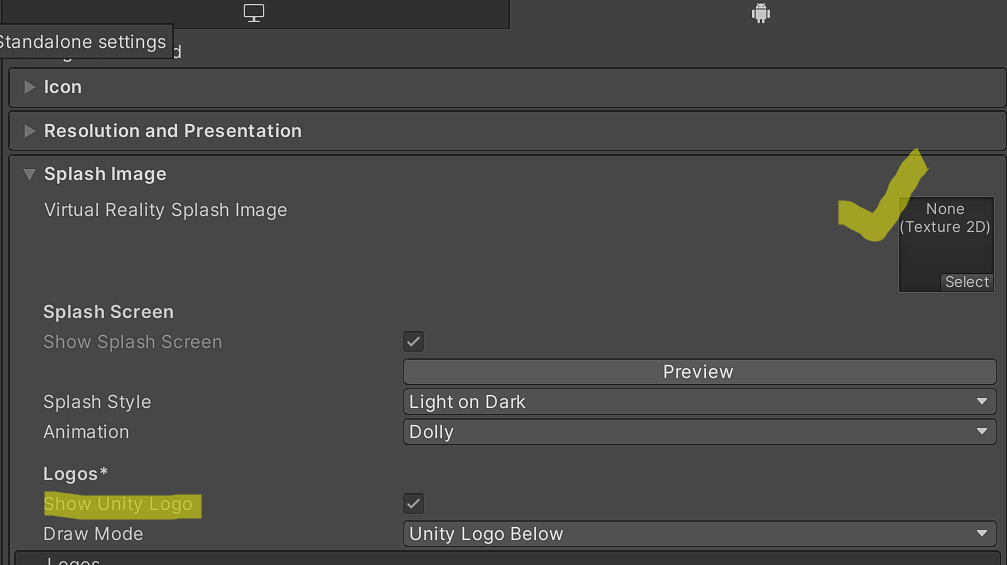Click the Splash Style label
The height and width of the screenshot is (565, 1007).
click(97, 402)
